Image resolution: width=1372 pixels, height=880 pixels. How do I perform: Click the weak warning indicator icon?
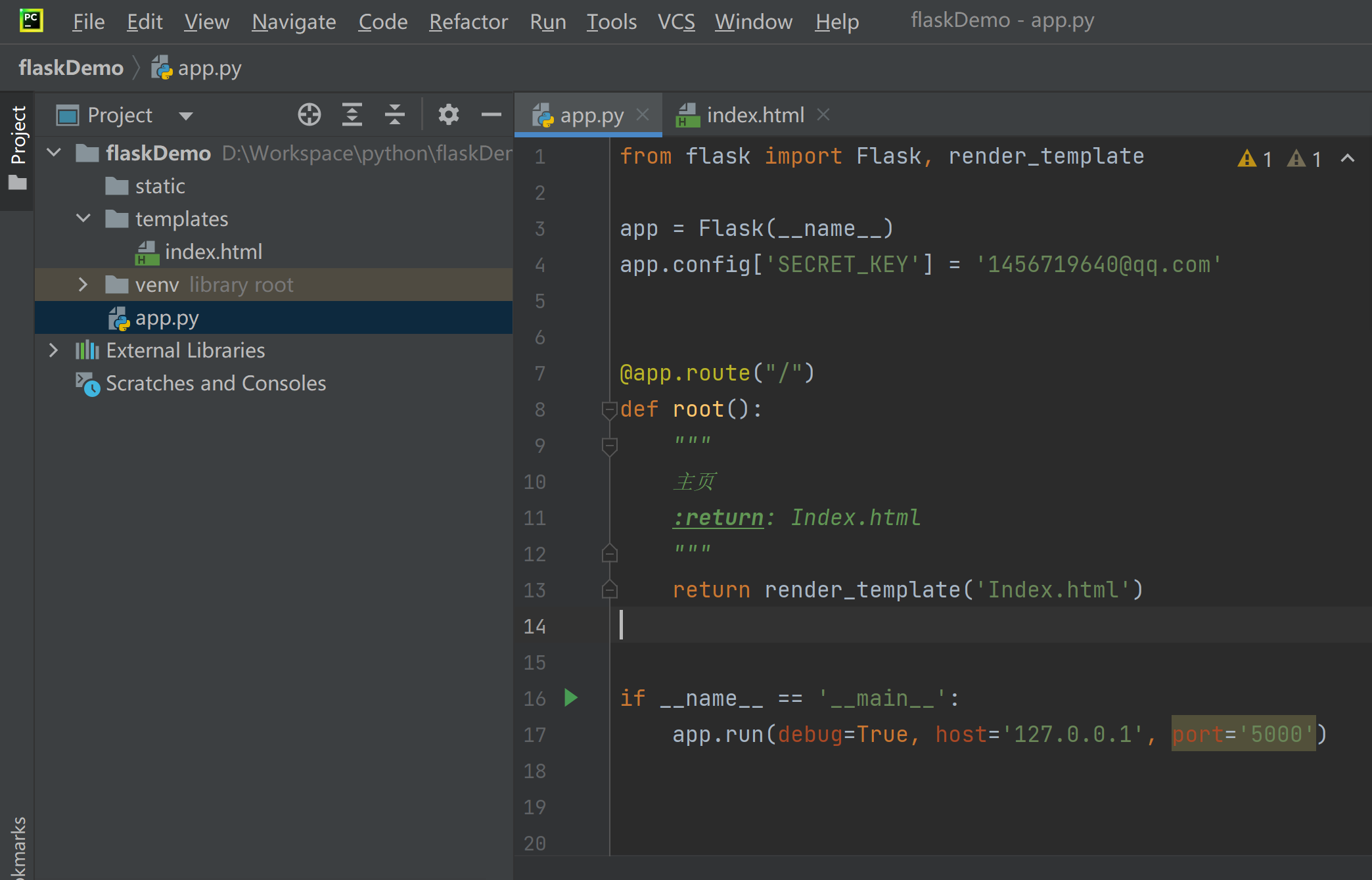click(1296, 158)
